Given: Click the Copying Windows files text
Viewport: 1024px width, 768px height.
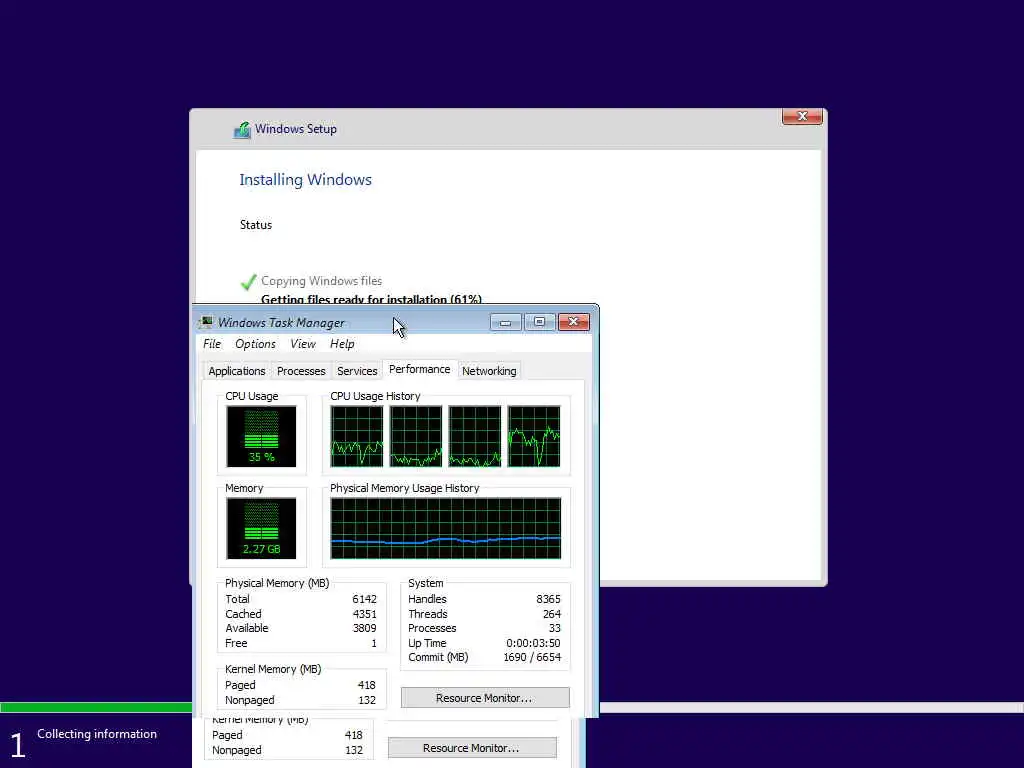Looking at the screenshot, I should (x=321, y=281).
